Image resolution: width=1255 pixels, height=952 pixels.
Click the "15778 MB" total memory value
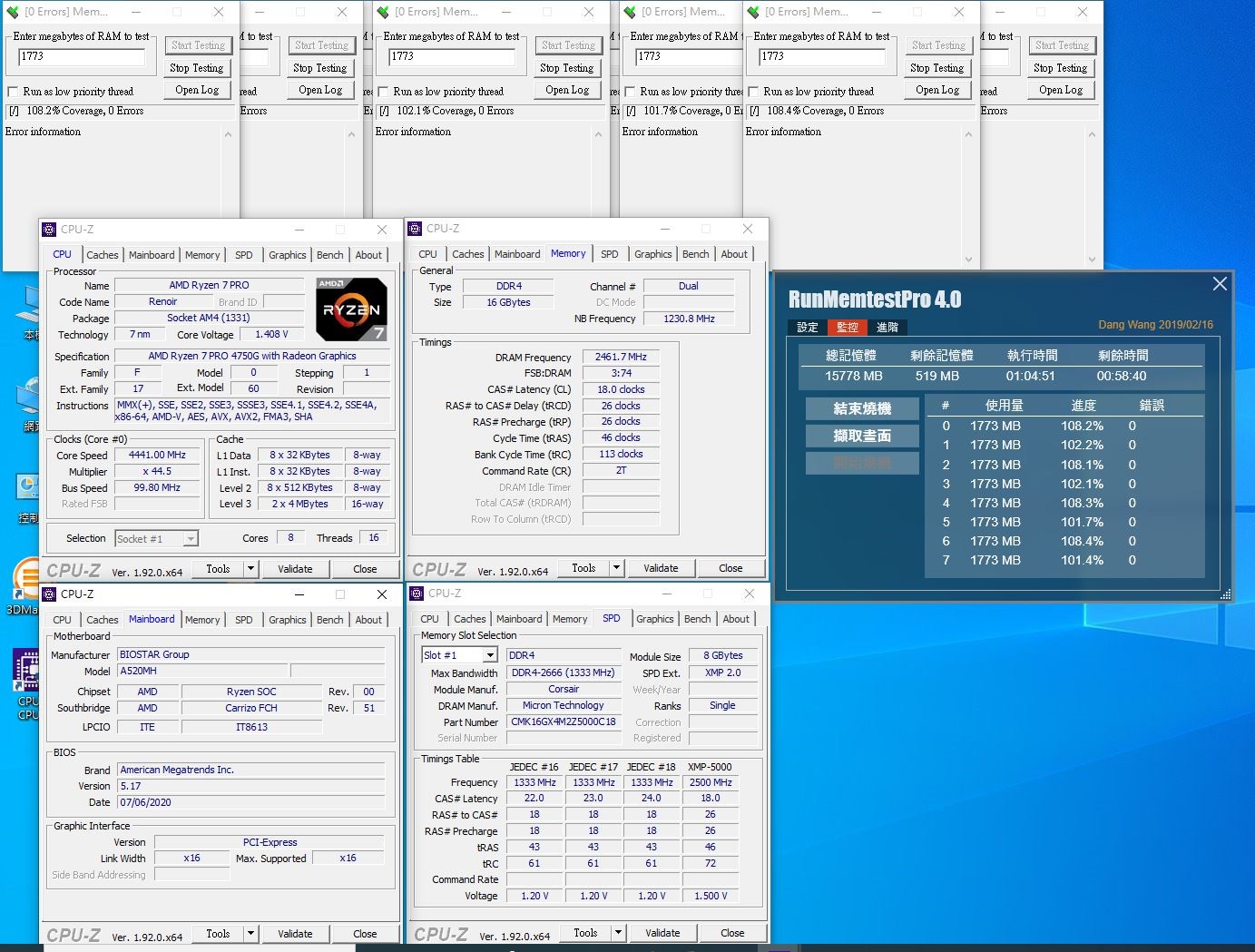[x=853, y=376]
